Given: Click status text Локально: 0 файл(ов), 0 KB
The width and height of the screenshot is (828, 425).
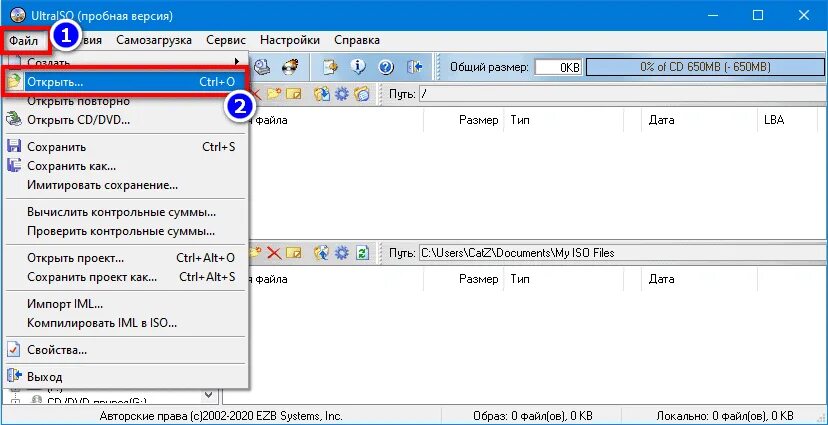Looking at the screenshot, I should coord(725,415).
